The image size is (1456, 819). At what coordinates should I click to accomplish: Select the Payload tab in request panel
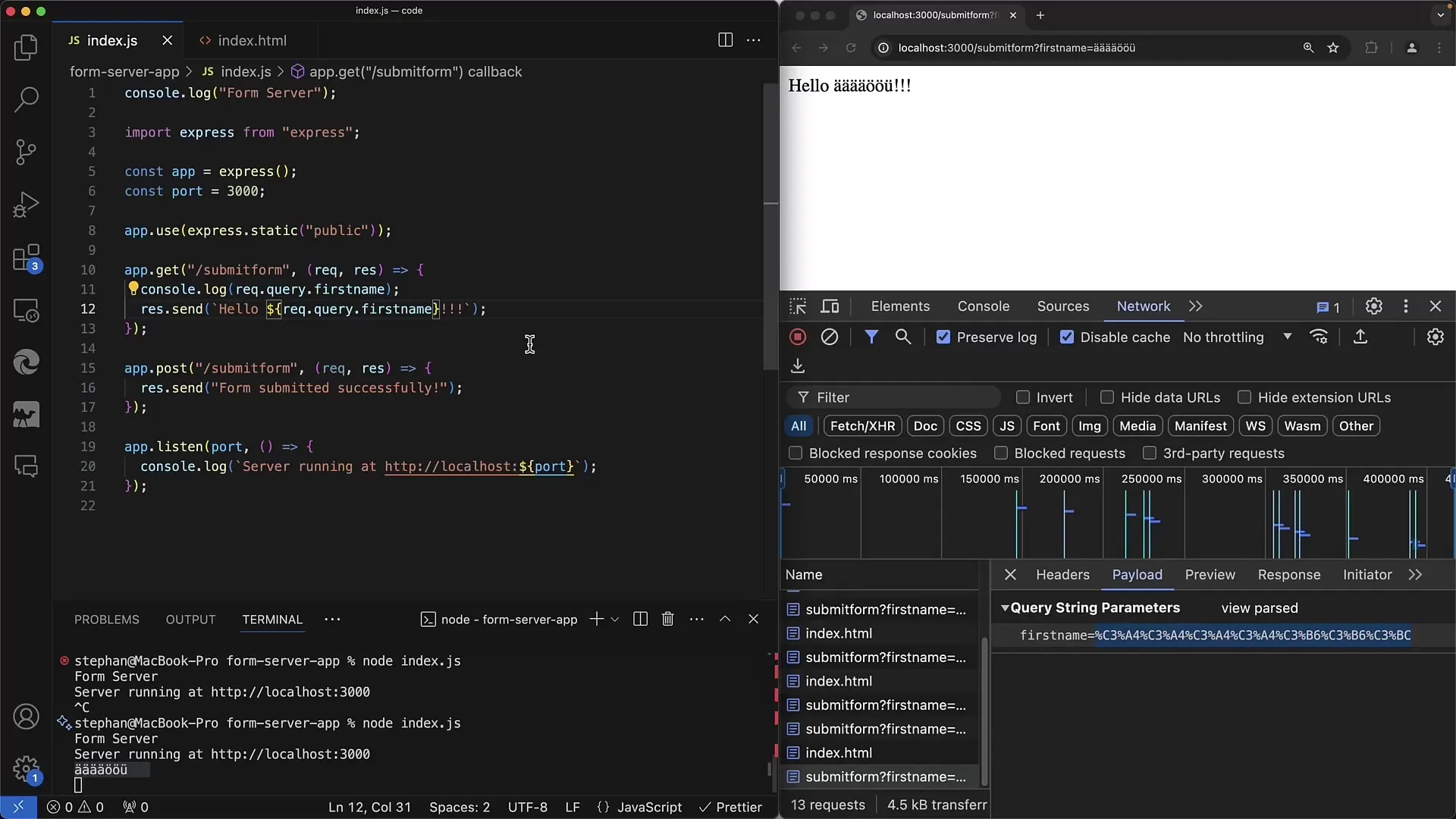(x=1137, y=574)
